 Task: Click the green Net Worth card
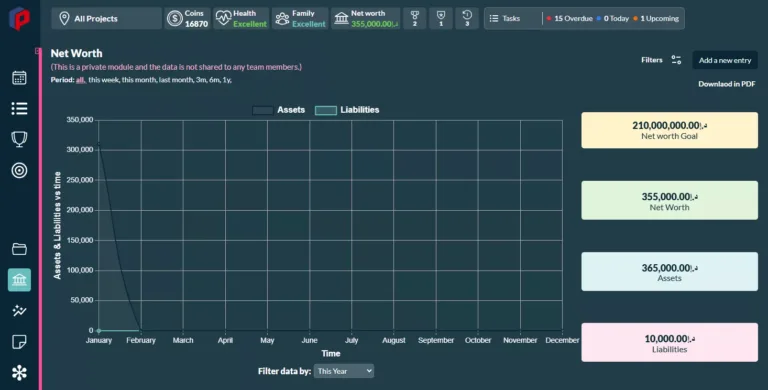coord(669,200)
